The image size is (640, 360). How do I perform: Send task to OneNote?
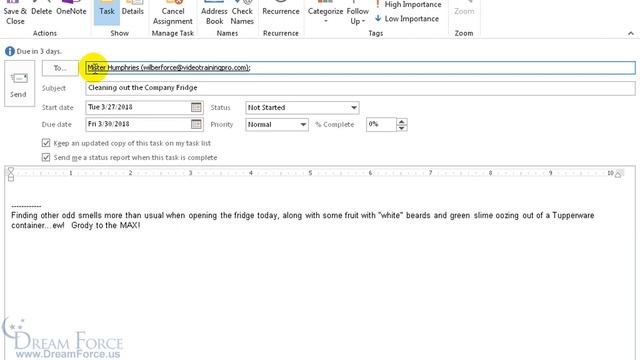pyautogui.click(x=71, y=9)
